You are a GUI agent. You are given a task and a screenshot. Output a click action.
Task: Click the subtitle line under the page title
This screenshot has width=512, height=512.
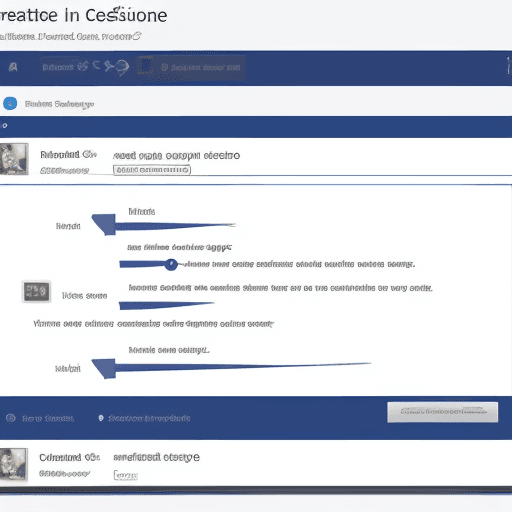[x=70, y=36]
